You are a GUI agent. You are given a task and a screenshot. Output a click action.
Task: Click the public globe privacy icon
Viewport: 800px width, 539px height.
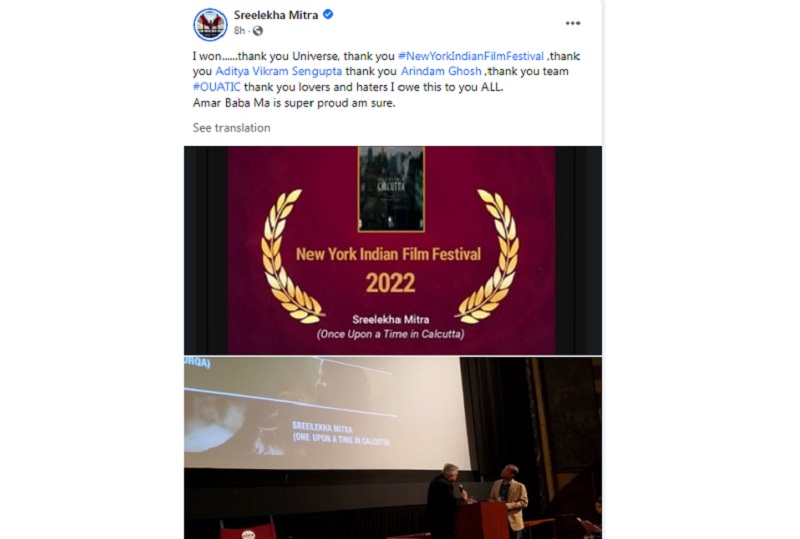coord(258,31)
